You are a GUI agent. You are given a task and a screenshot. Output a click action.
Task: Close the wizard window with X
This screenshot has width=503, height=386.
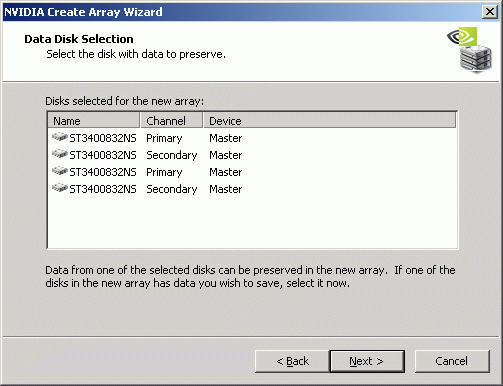[490, 12]
